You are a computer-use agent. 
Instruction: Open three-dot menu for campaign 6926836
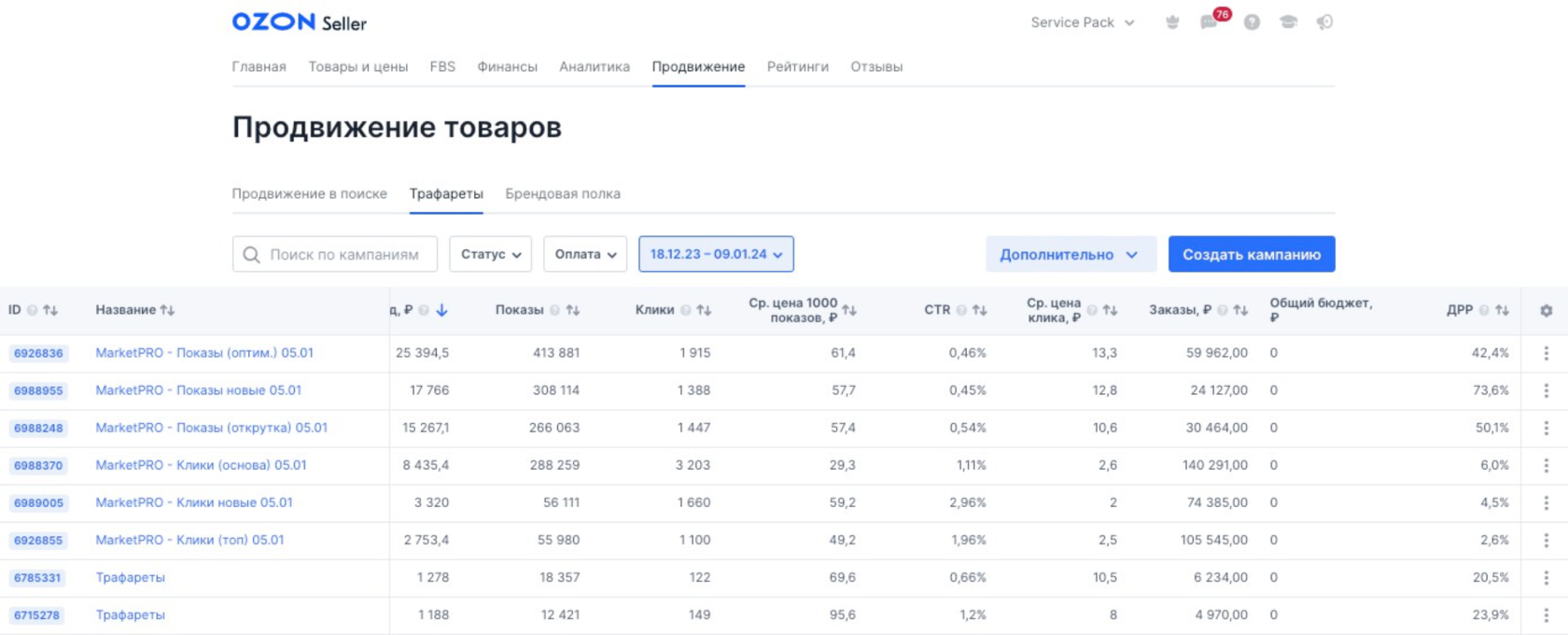pos(1546,353)
